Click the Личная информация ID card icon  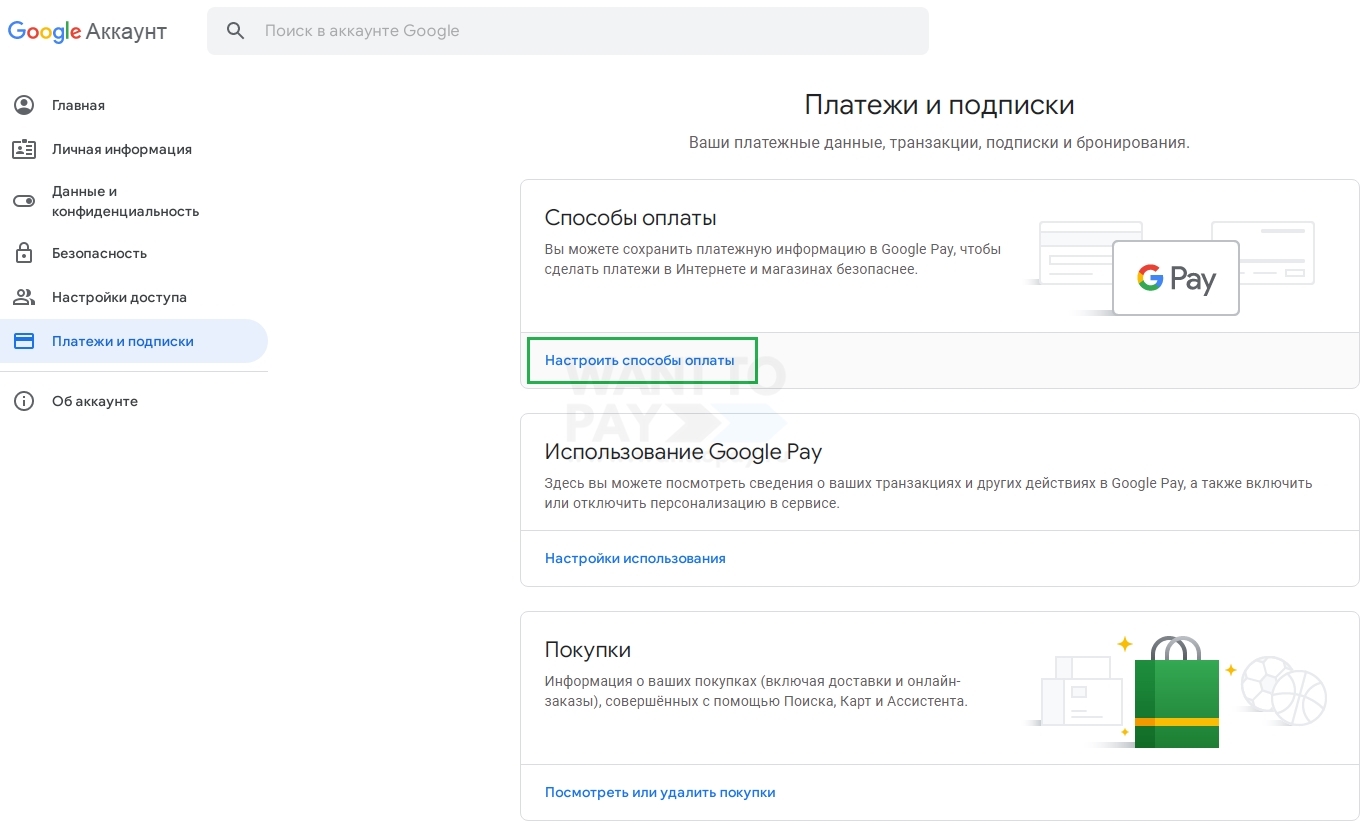[23, 149]
